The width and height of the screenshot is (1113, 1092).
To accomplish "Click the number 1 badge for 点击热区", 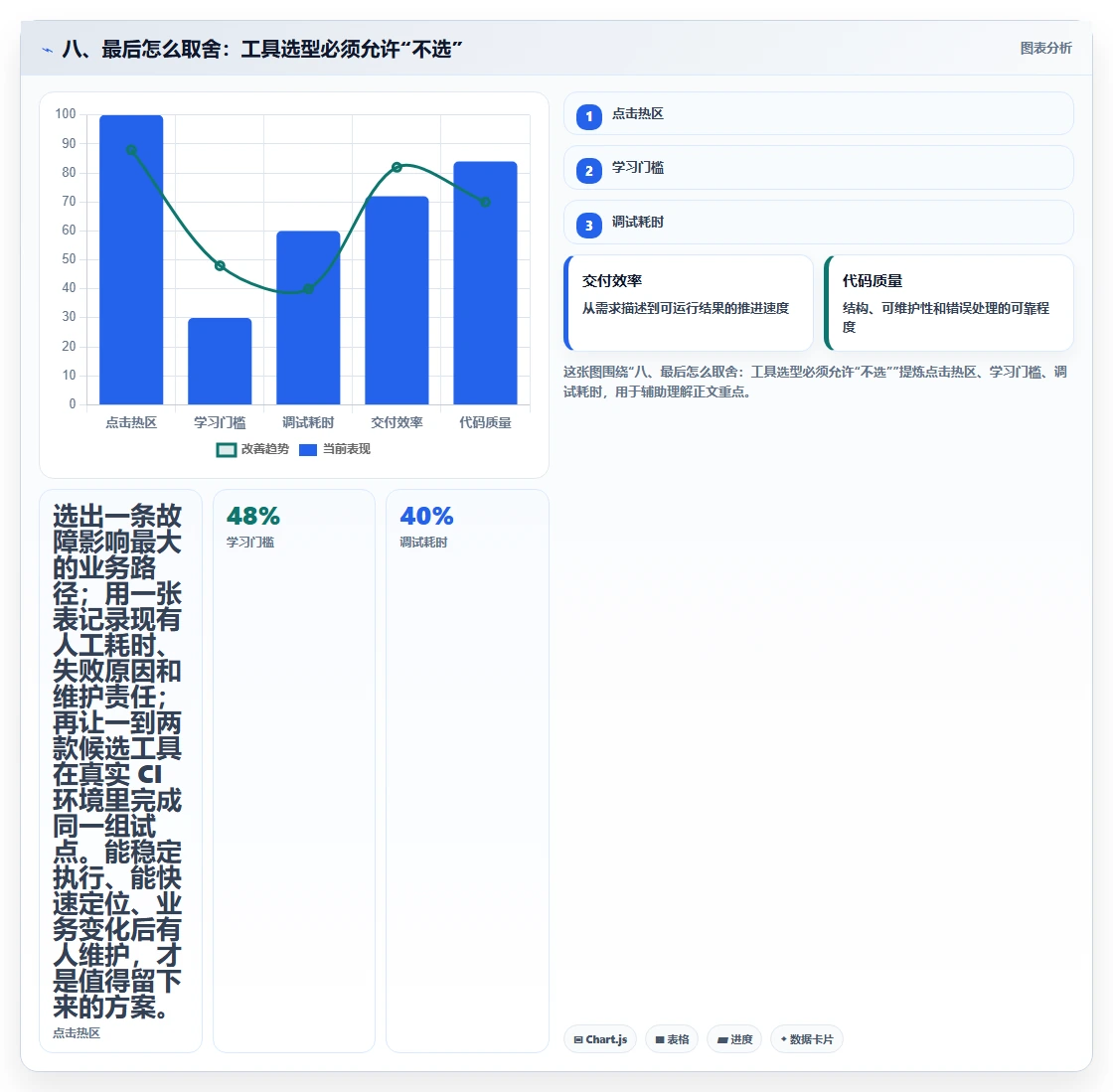I will coord(588,116).
